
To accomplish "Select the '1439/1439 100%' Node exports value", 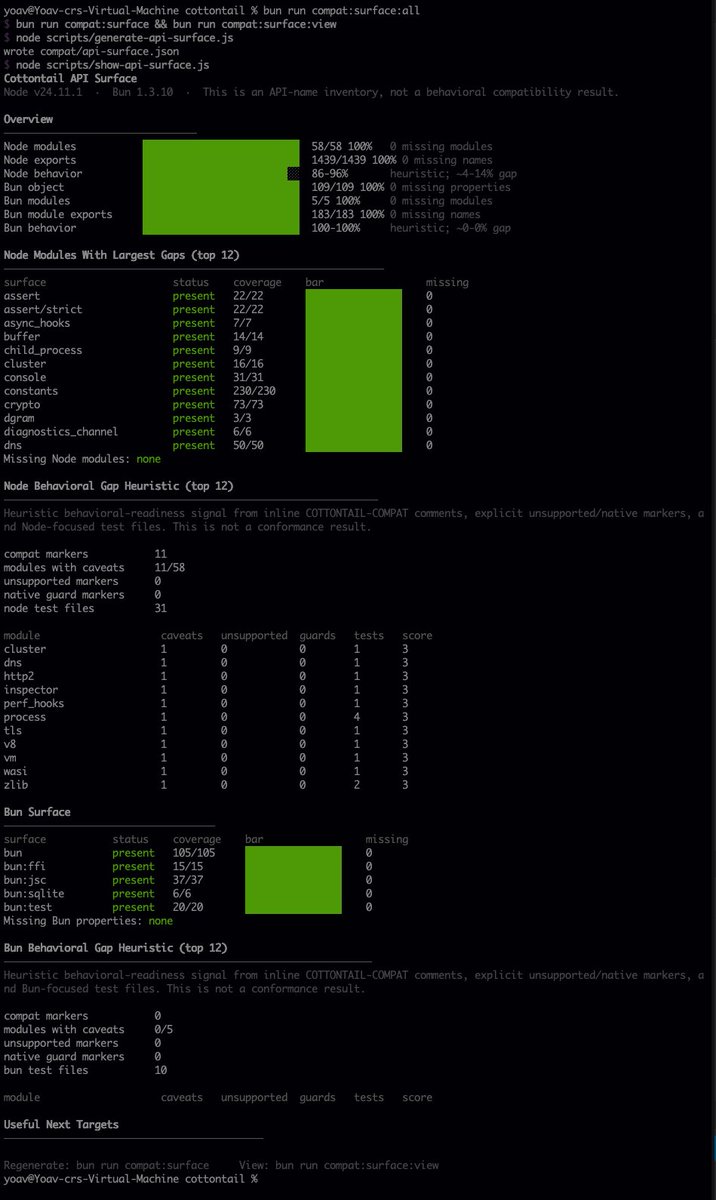I will click(x=354, y=160).
